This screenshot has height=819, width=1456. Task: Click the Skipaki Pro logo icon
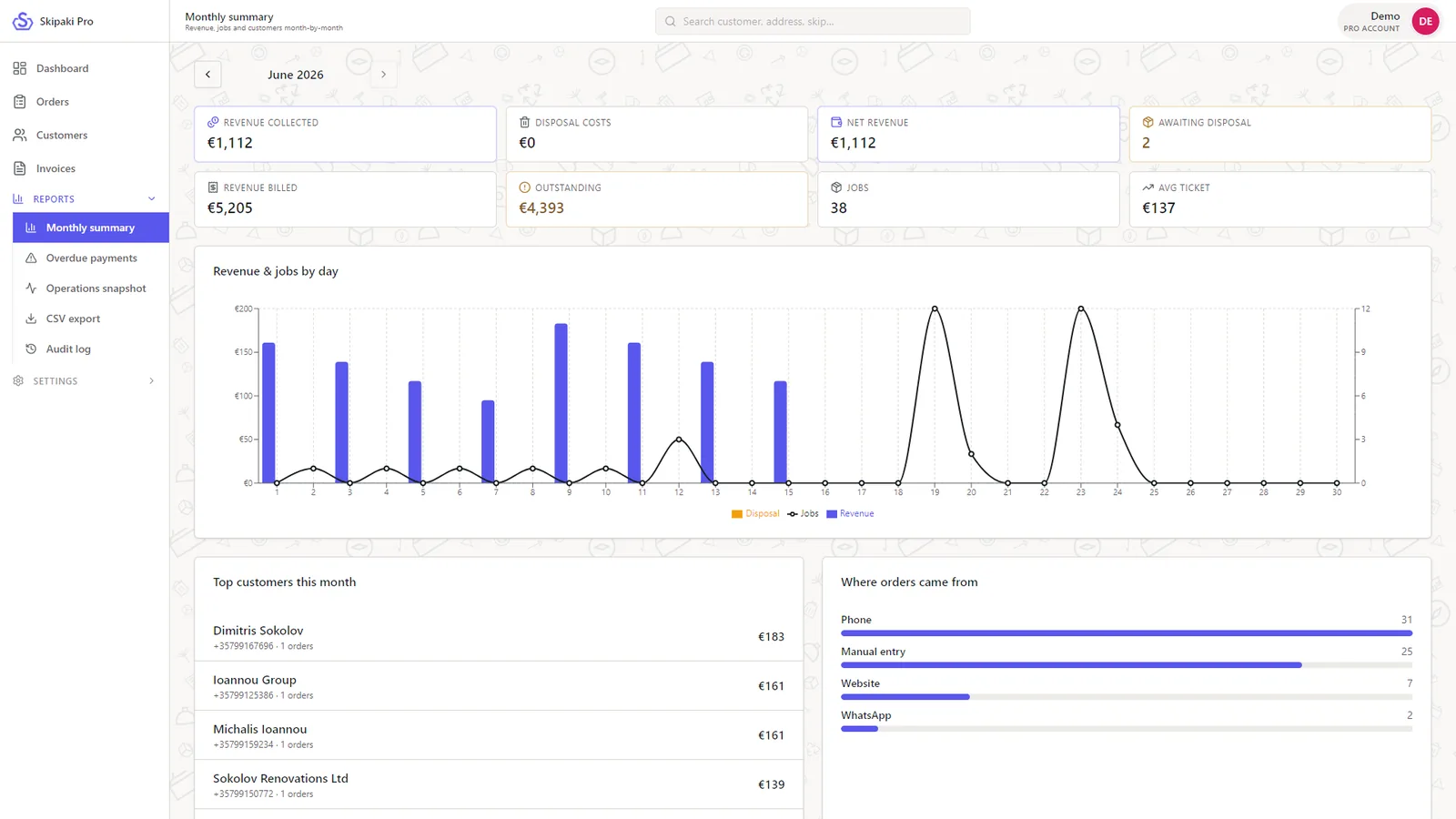click(x=23, y=21)
